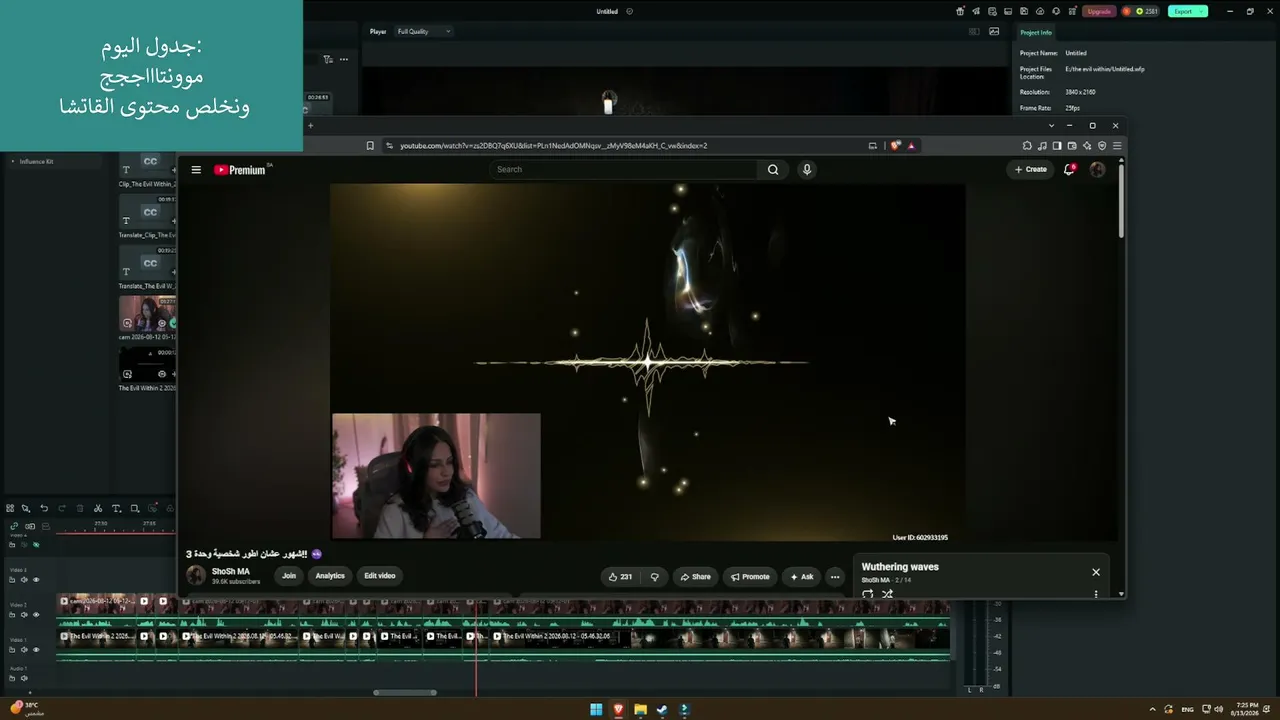Bookmark this page in the address bar

point(370,146)
